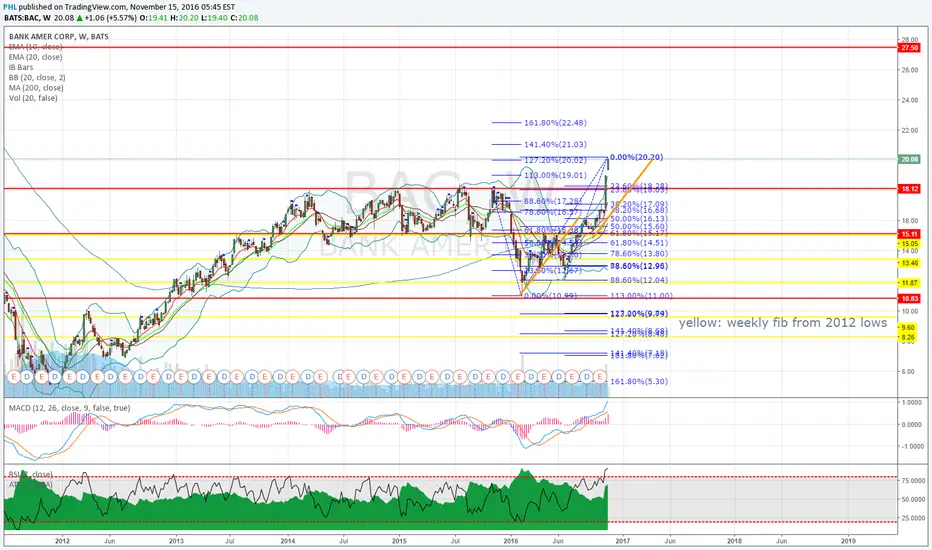Viewport: 932px width, 550px height.
Task: Click the 24.00 price scale label
Action: 909,100
